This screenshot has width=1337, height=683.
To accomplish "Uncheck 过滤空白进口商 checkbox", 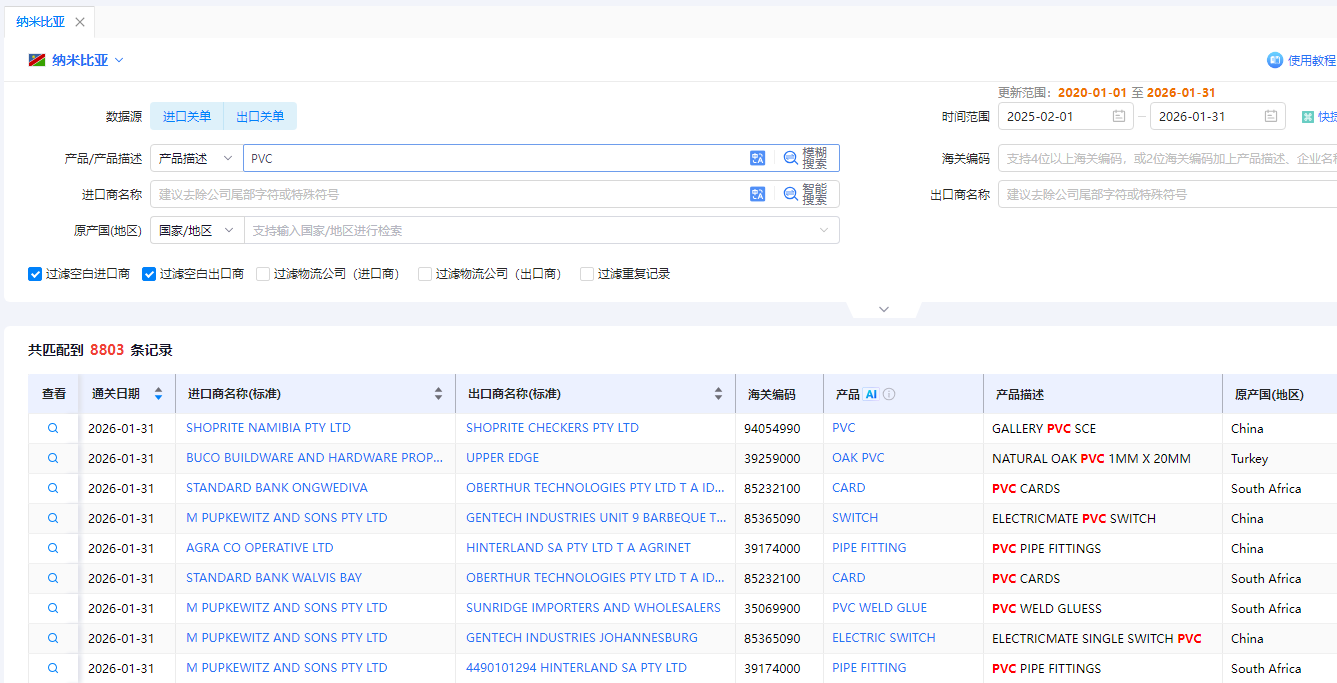I will 35,274.
